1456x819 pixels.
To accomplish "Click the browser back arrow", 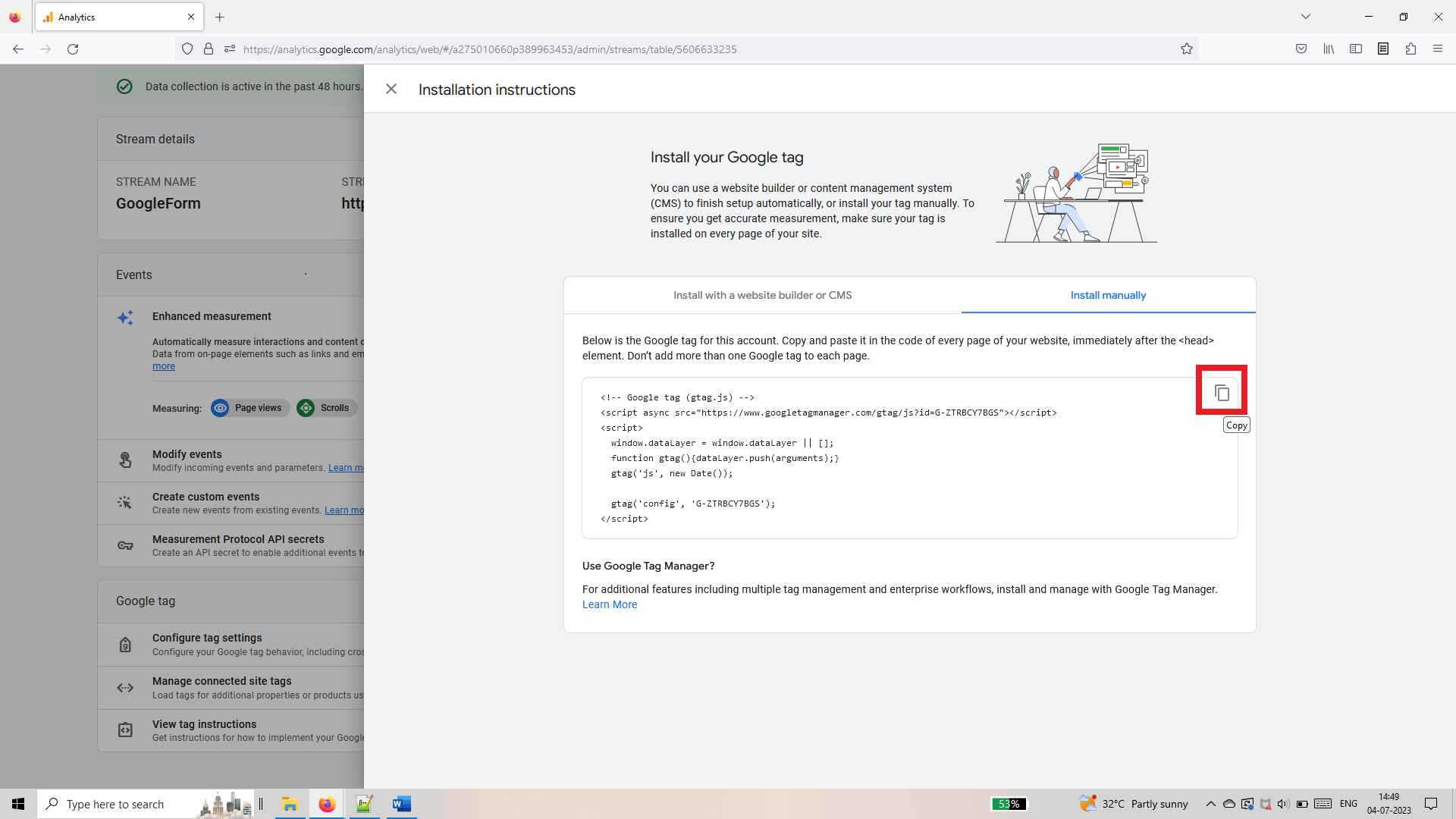I will [x=18, y=49].
